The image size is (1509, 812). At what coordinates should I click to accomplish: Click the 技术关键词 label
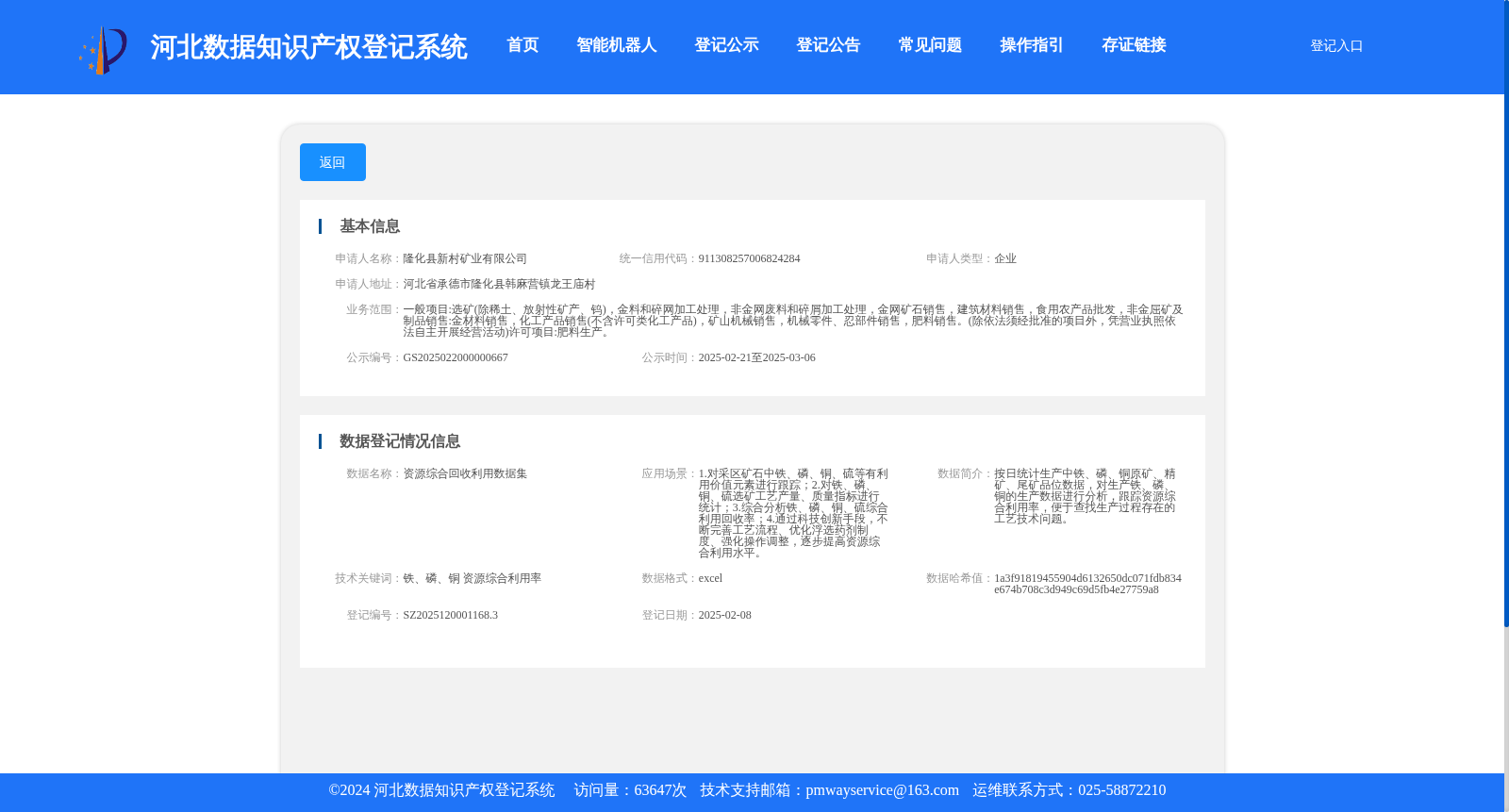369,578
